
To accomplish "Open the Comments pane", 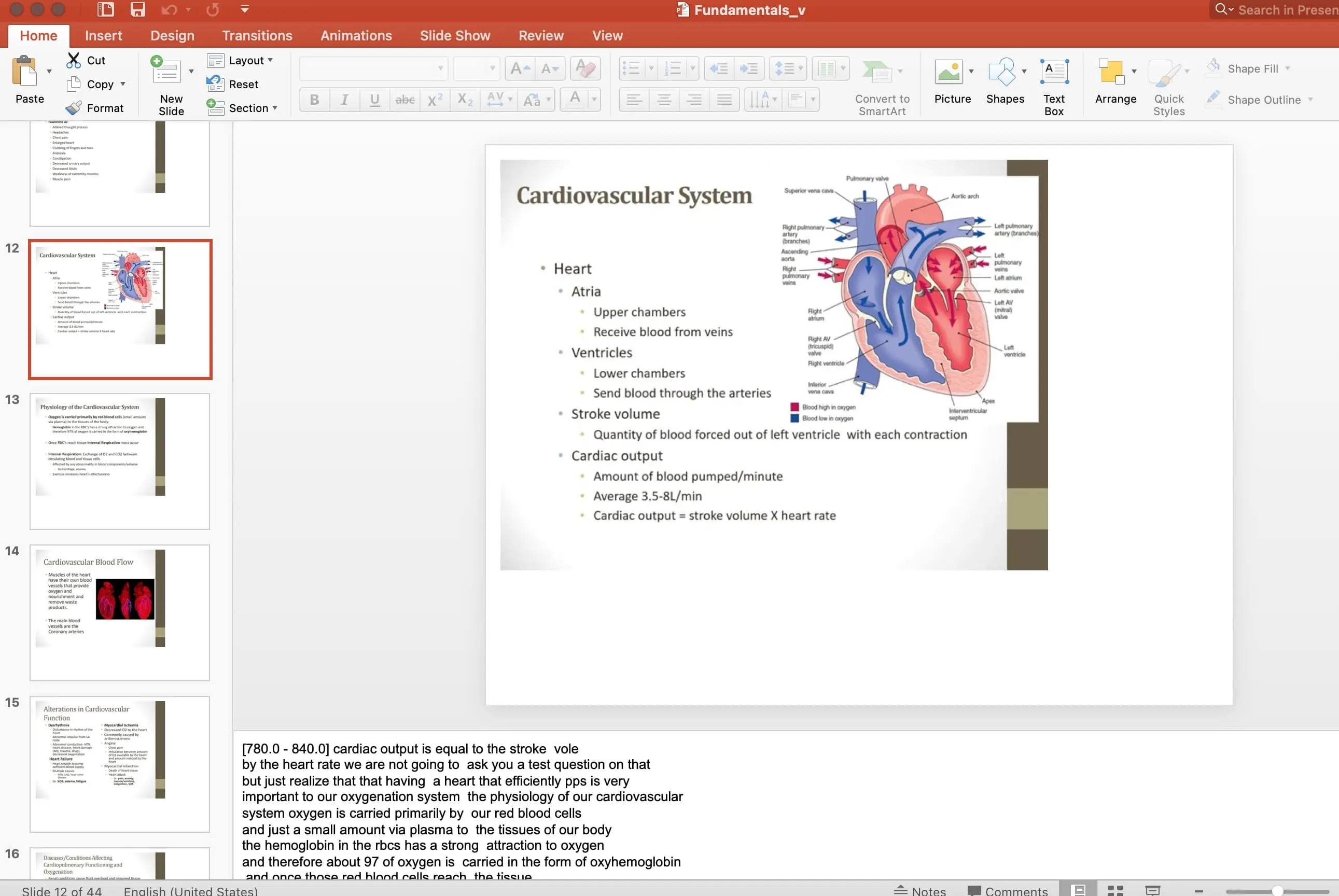I will tap(1008, 889).
